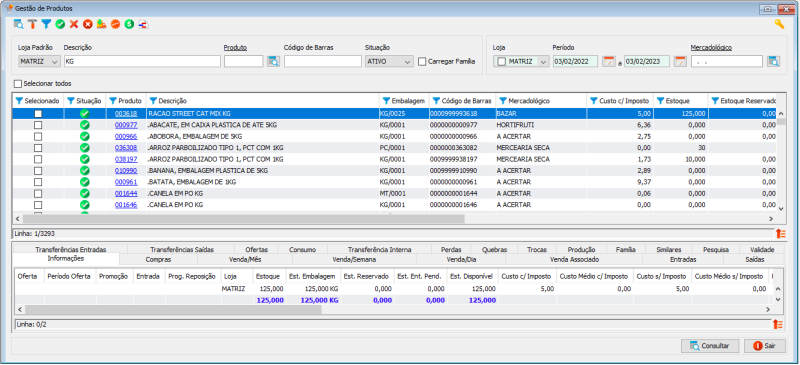Expand the Loja dropdown in period panel
This screenshot has height=365, width=800.
pos(543,61)
